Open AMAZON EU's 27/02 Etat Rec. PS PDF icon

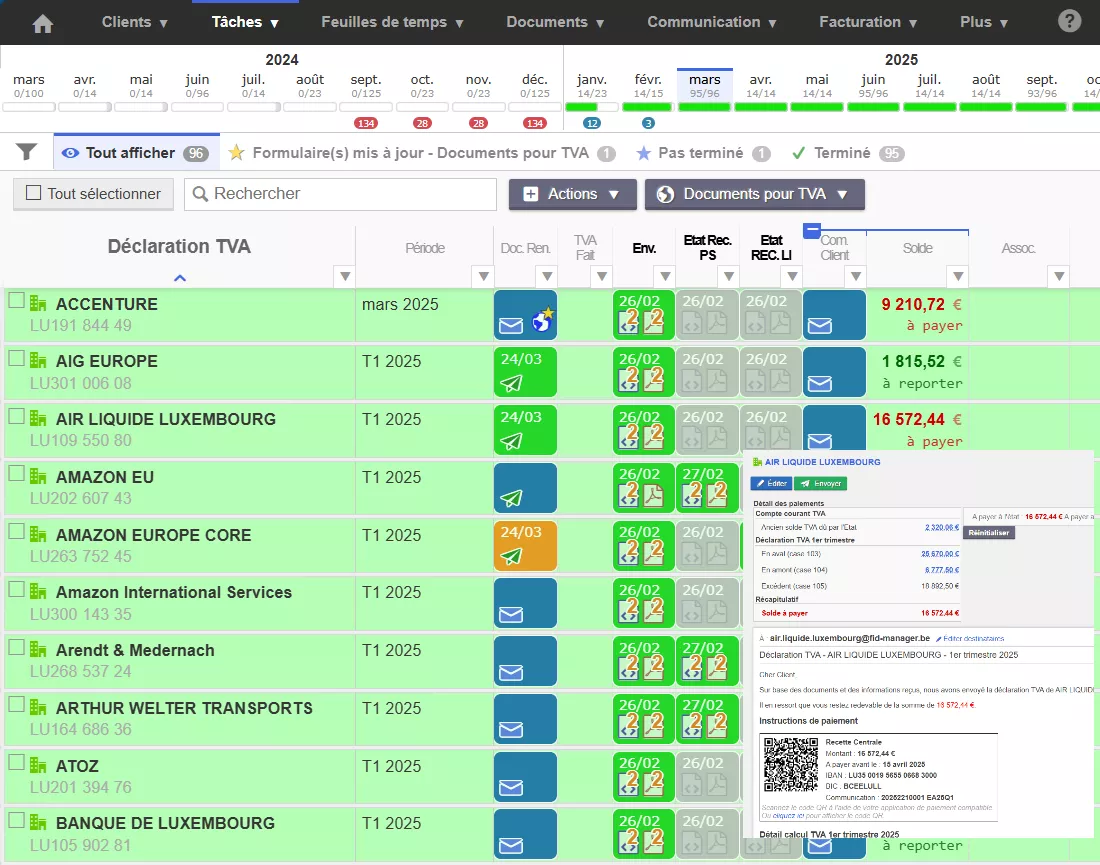tap(717, 495)
